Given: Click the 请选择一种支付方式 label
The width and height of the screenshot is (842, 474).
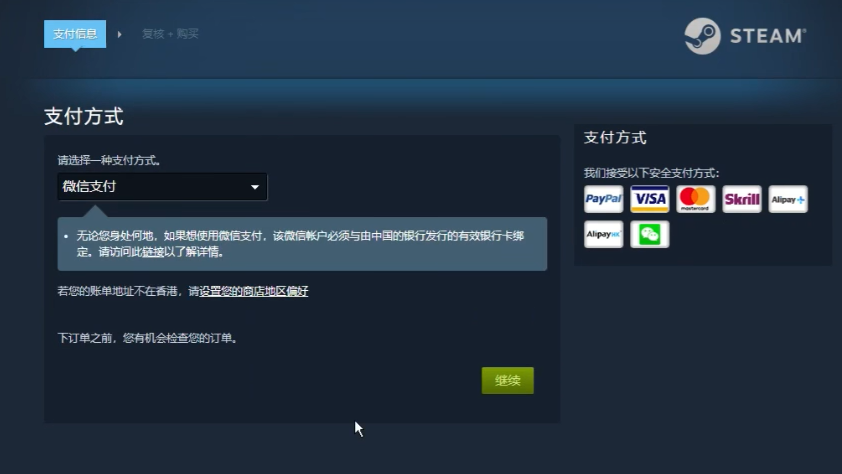Looking at the screenshot, I should pyautogui.click(x=109, y=160).
